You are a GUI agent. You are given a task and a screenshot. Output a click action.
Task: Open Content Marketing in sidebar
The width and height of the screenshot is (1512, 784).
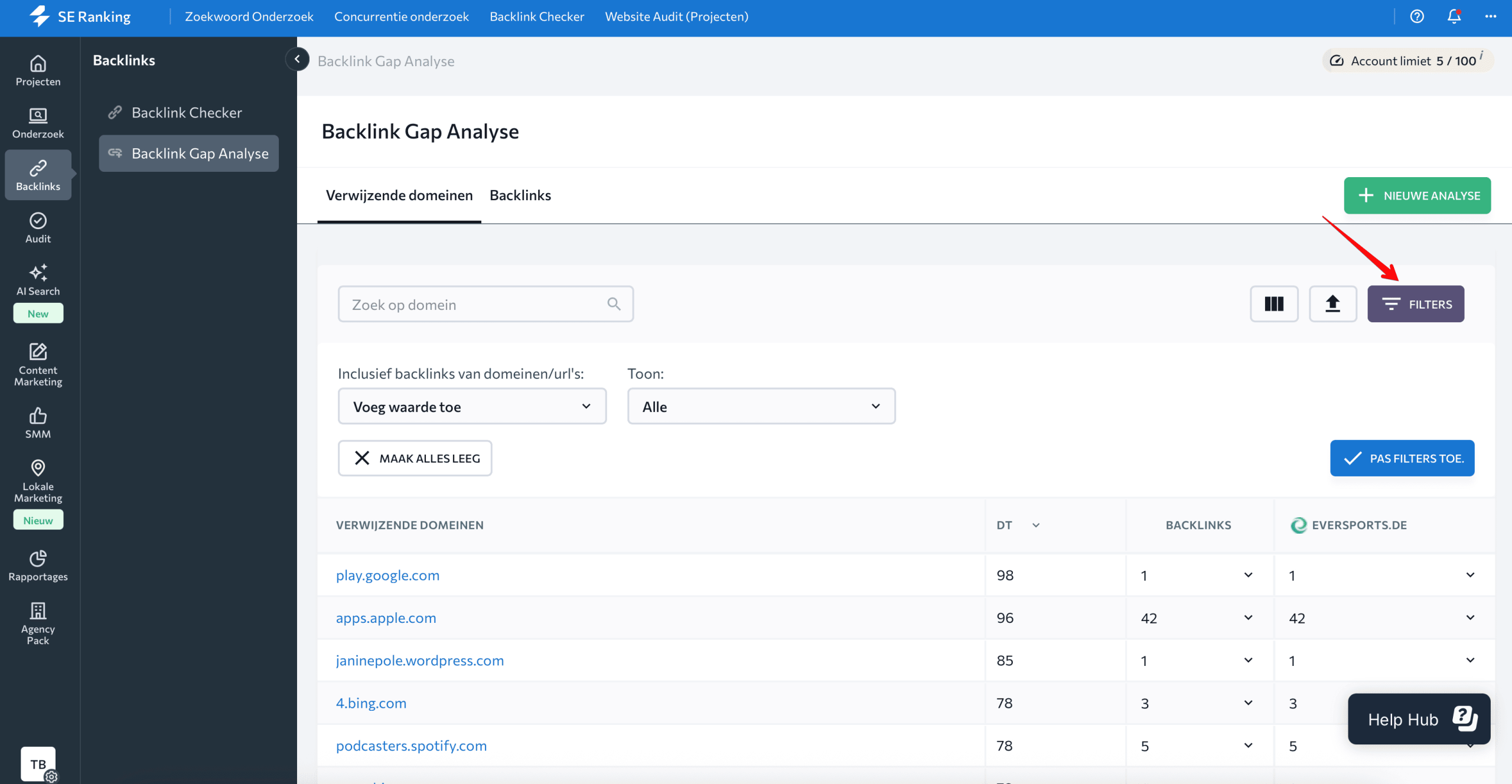pyautogui.click(x=38, y=365)
